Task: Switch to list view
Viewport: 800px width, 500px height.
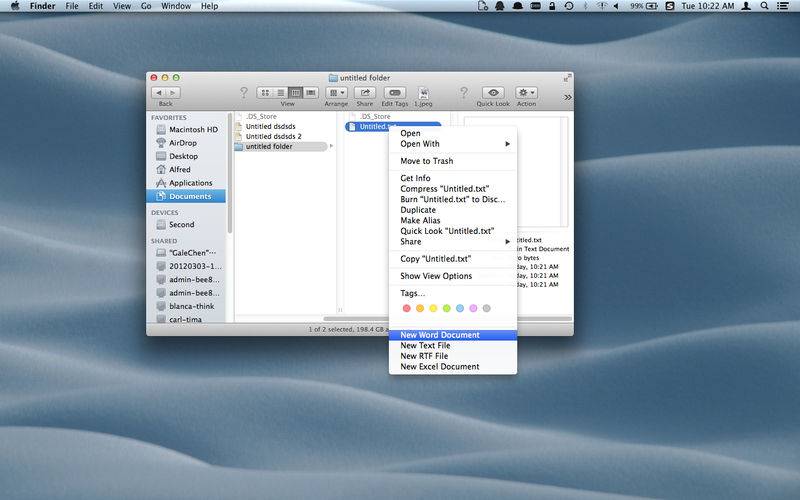Action: click(280, 93)
